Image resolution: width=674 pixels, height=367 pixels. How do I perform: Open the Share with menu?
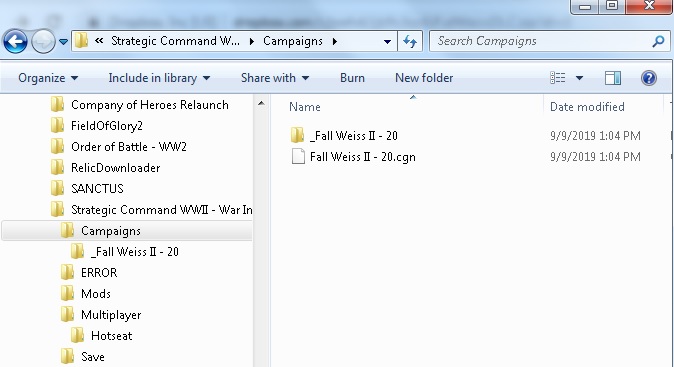click(275, 78)
